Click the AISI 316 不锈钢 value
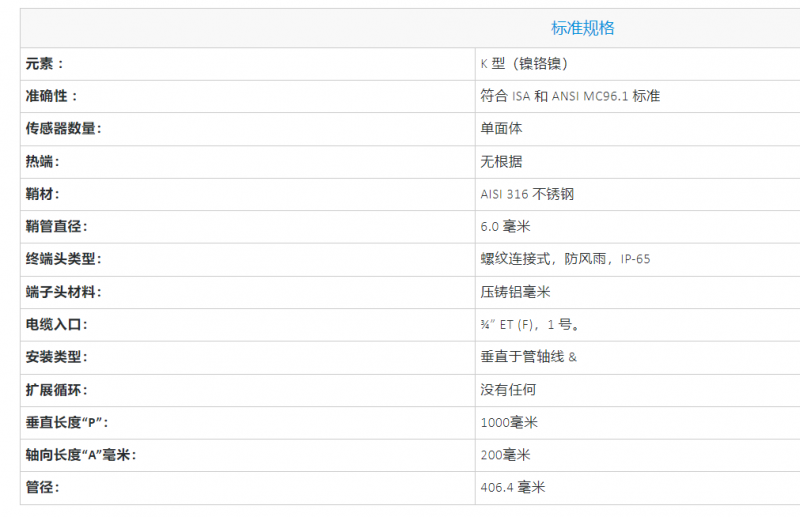 (x=527, y=194)
